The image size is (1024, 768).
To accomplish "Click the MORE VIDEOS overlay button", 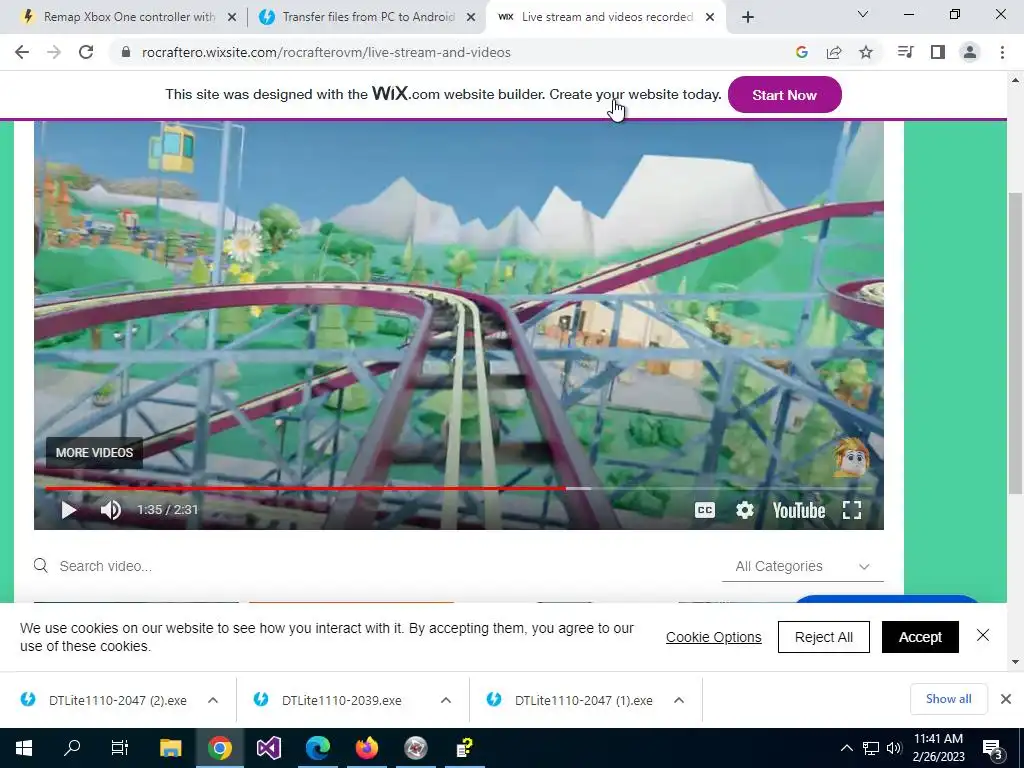I will point(94,453).
